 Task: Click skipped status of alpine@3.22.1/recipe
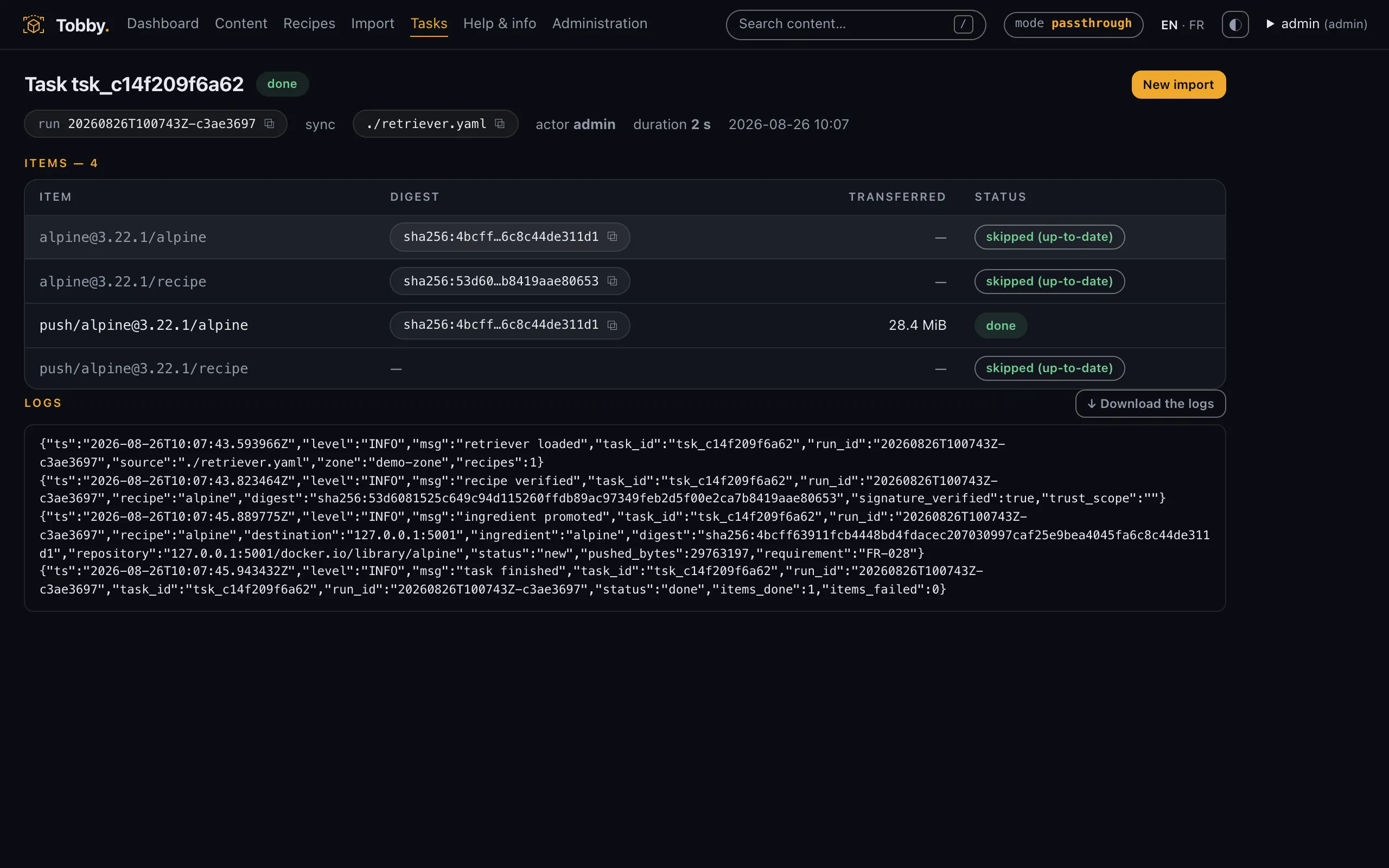(1049, 282)
